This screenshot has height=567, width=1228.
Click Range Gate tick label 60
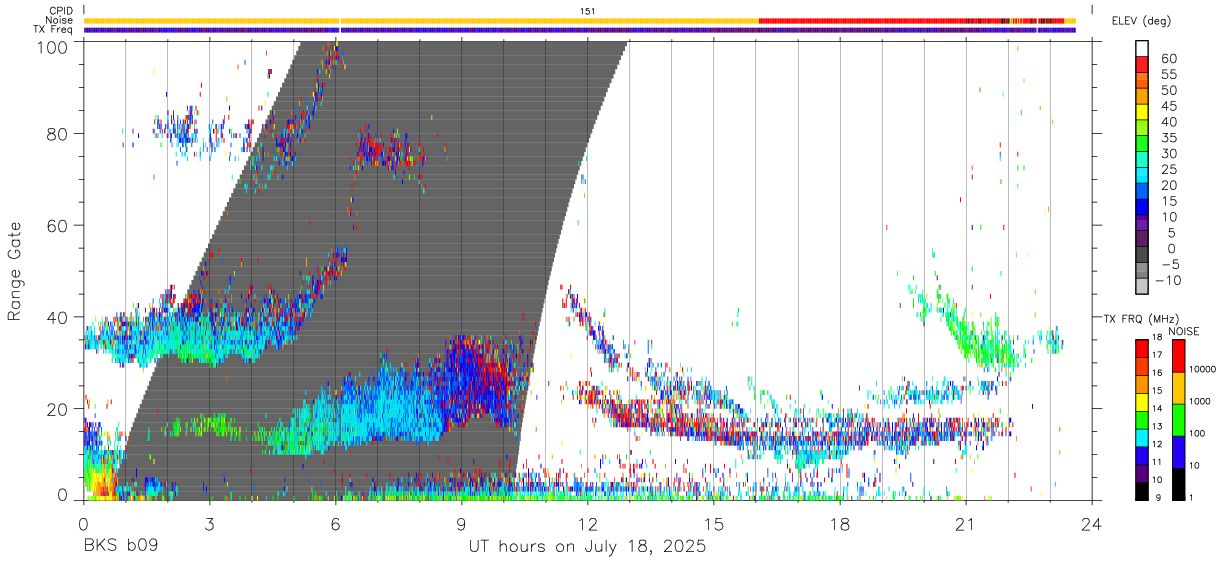point(56,226)
